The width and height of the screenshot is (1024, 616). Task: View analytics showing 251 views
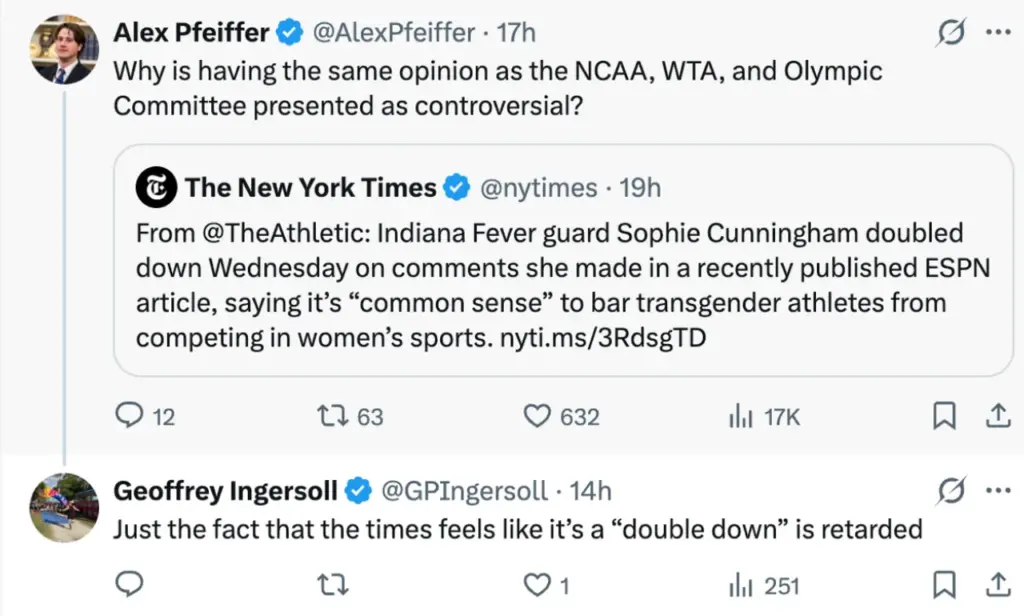point(764,586)
